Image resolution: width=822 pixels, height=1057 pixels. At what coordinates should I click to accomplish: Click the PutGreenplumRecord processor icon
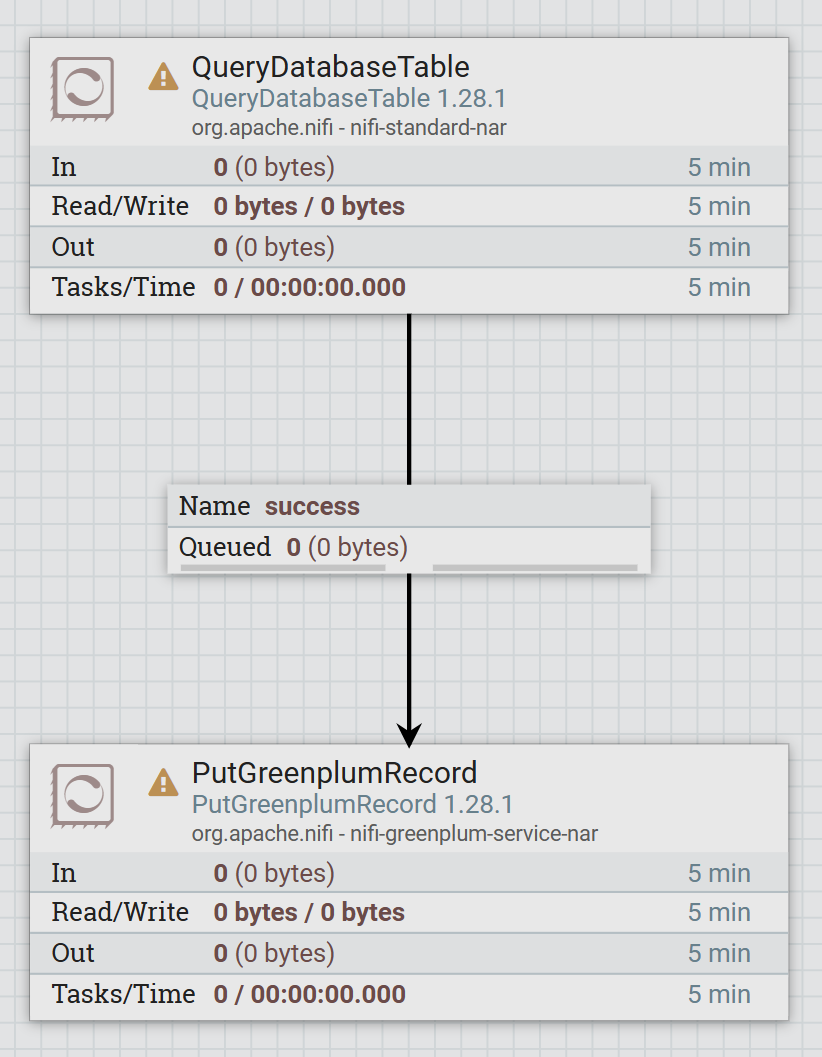tap(82, 795)
